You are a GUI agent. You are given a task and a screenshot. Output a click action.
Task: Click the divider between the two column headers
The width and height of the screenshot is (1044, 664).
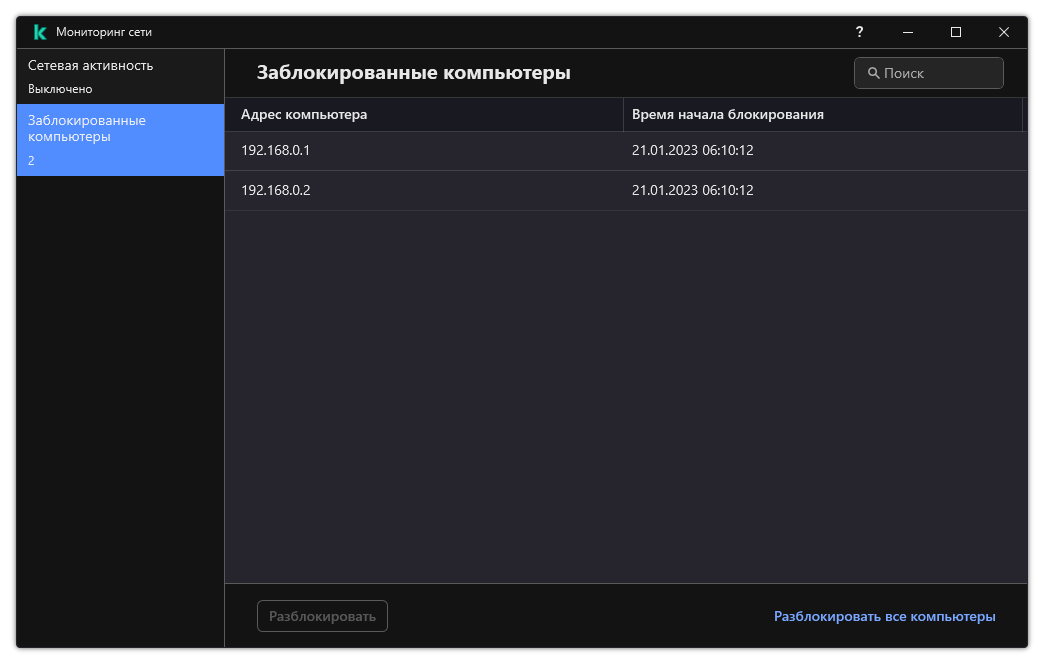623,114
